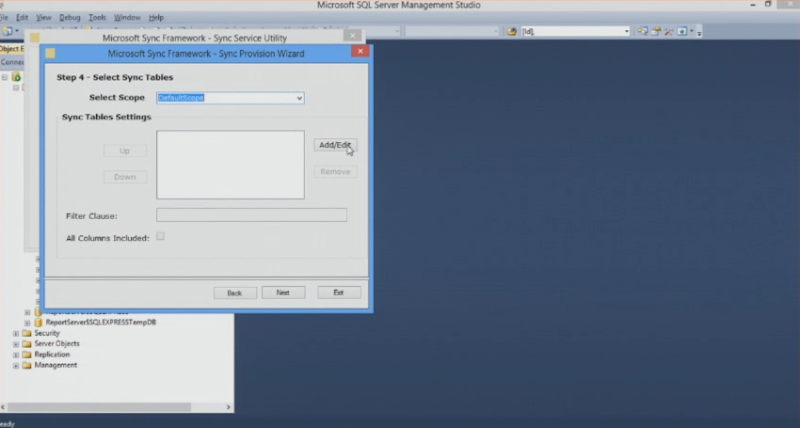Restore down the Management Studio window
This screenshot has width=800, height=428.
pyautogui.click(x=768, y=4)
